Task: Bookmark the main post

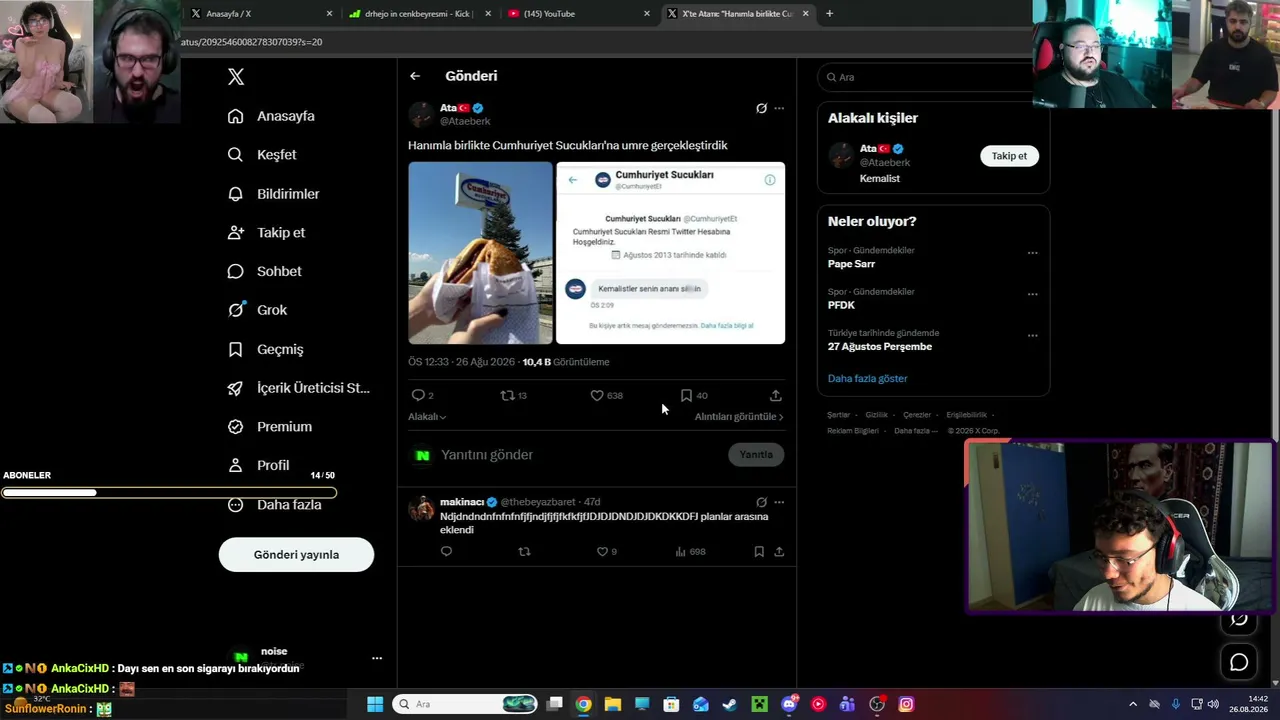Action: click(x=686, y=395)
